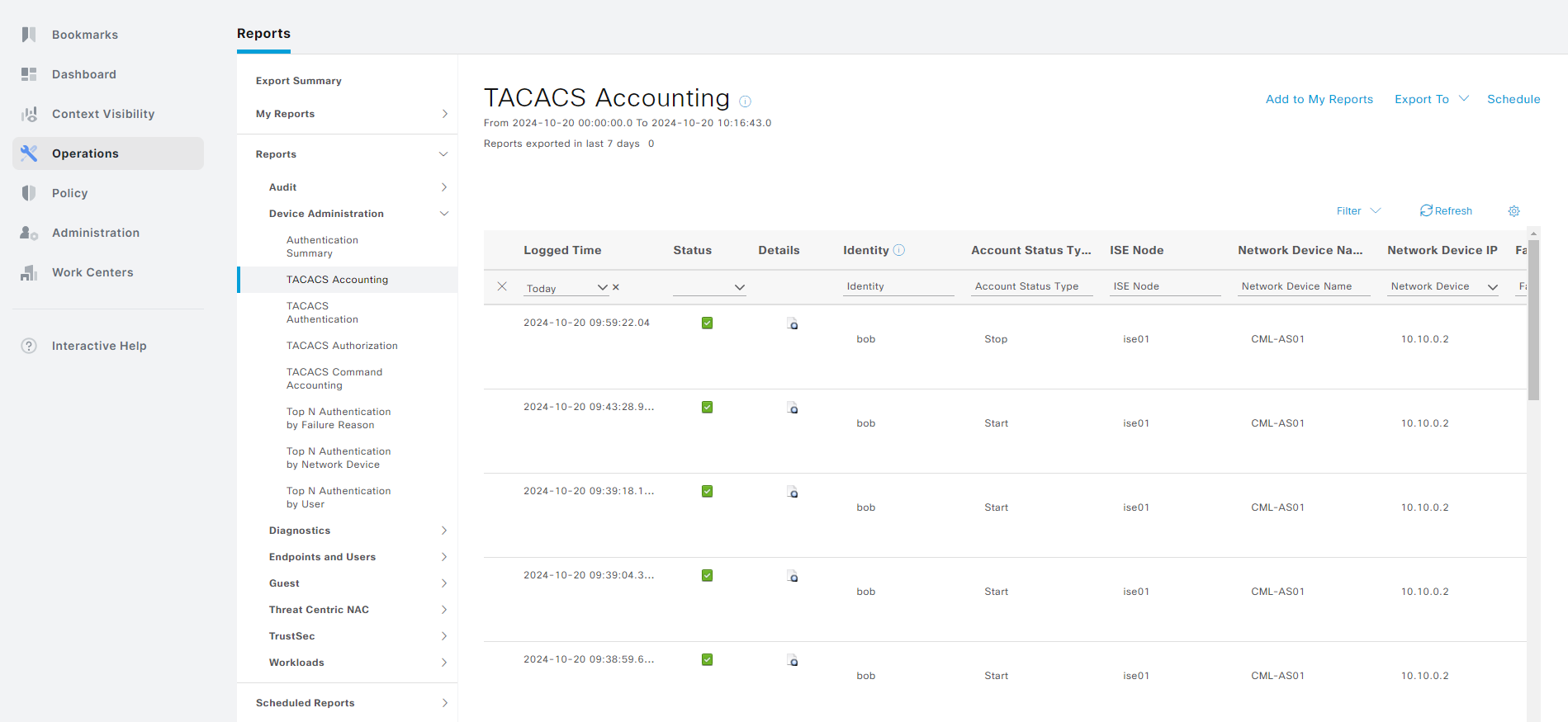Open table settings gear icon
The height and width of the screenshot is (722, 1568).
tap(1514, 211)
